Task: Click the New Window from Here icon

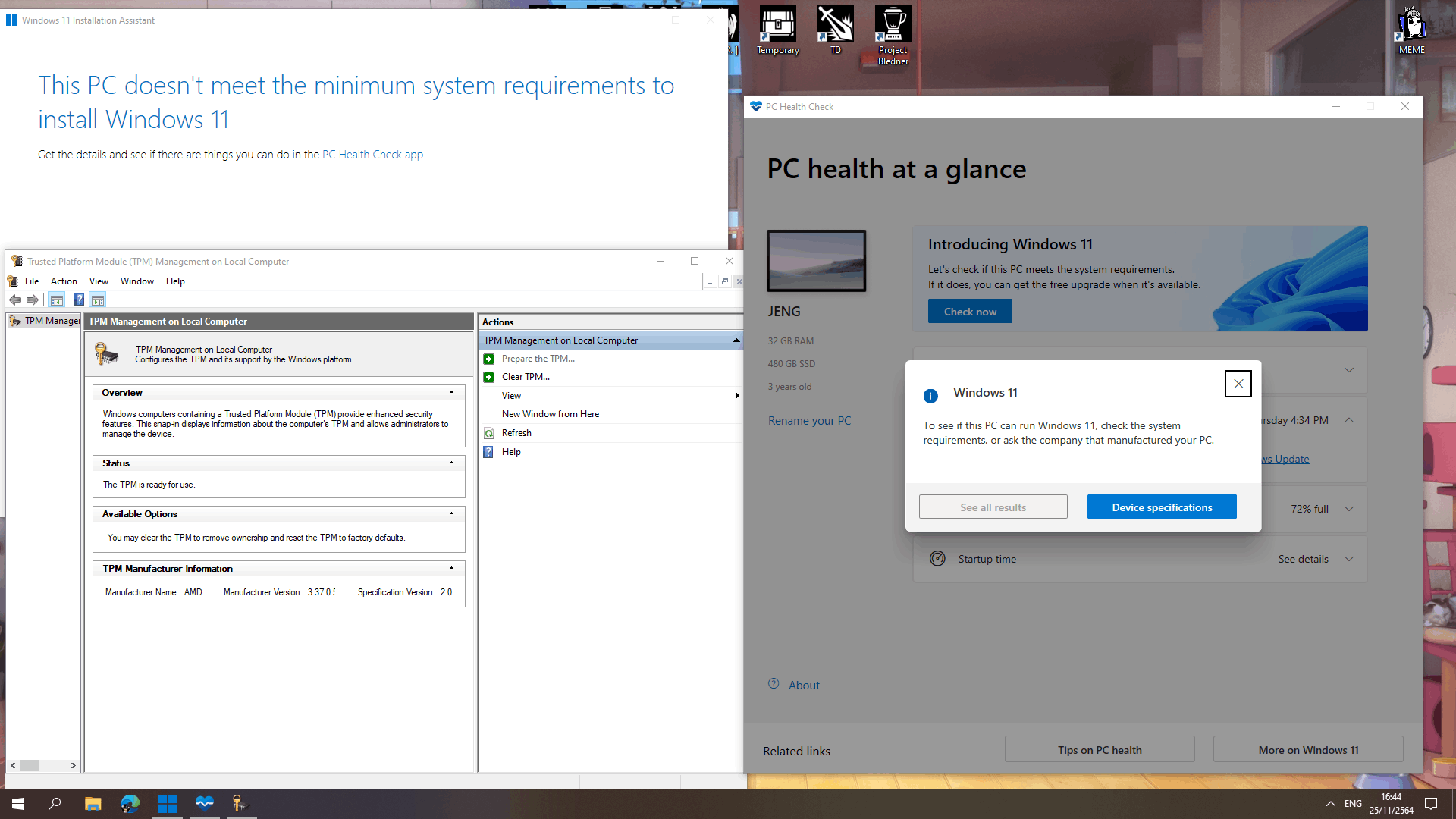Action: (550, 414)
